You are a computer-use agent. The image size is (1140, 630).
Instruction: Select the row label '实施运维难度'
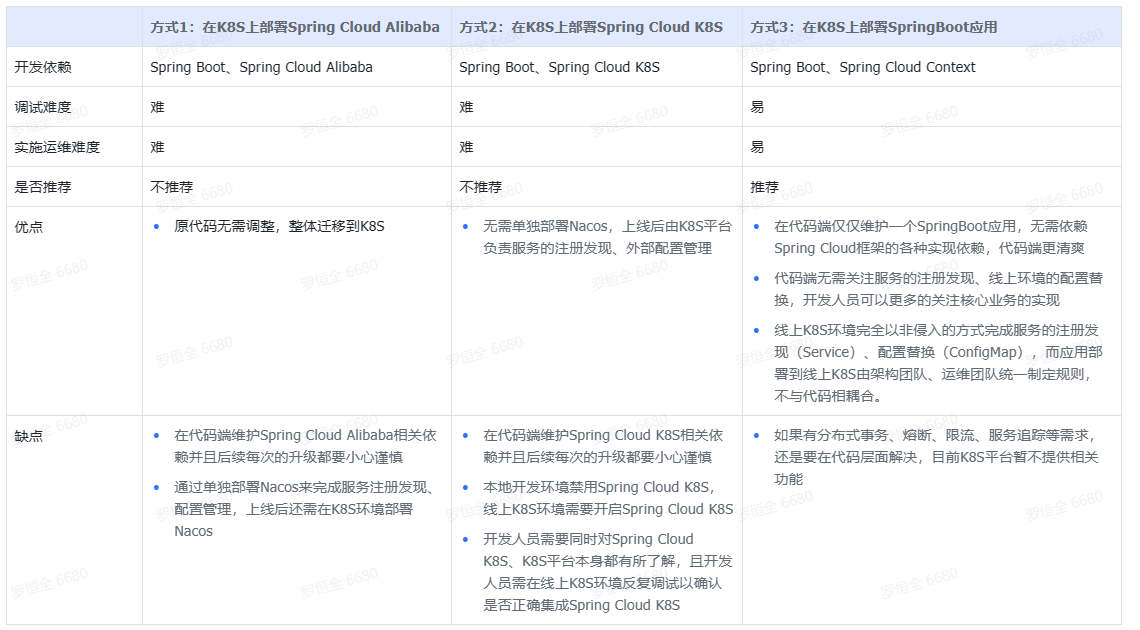point(57,148)
